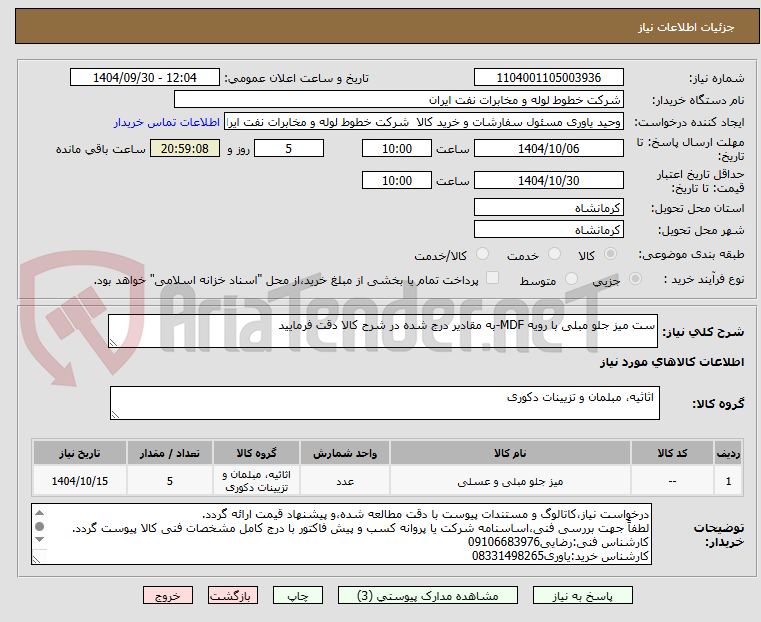
Task: Click the price validity date 1404/10/30 field
Action: tap(548, 180)
